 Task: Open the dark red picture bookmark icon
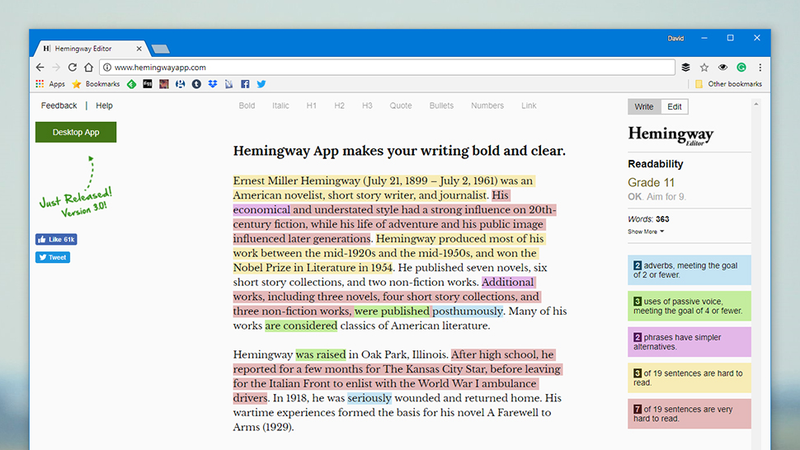164,84
